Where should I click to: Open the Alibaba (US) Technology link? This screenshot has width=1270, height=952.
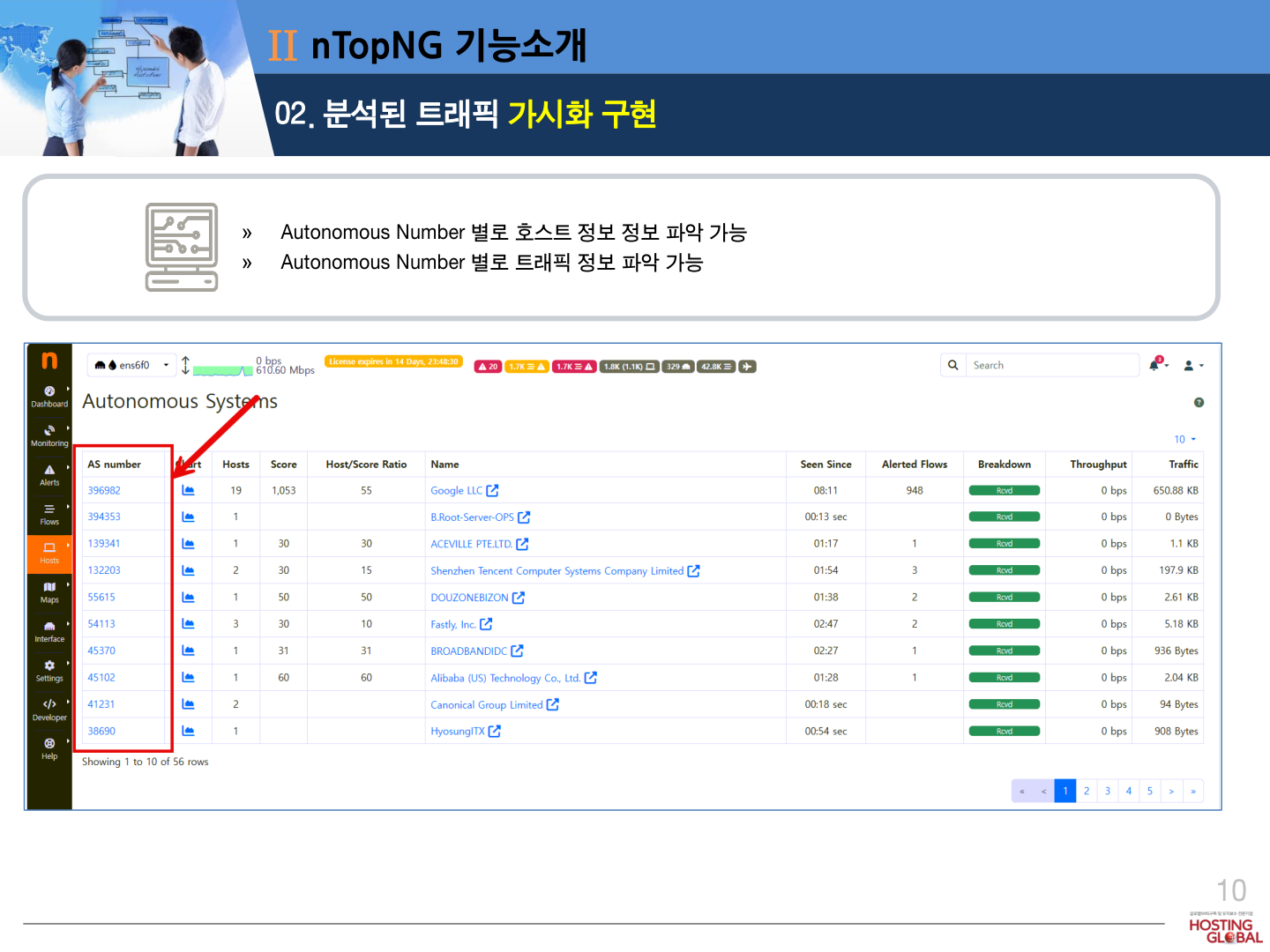505,678
